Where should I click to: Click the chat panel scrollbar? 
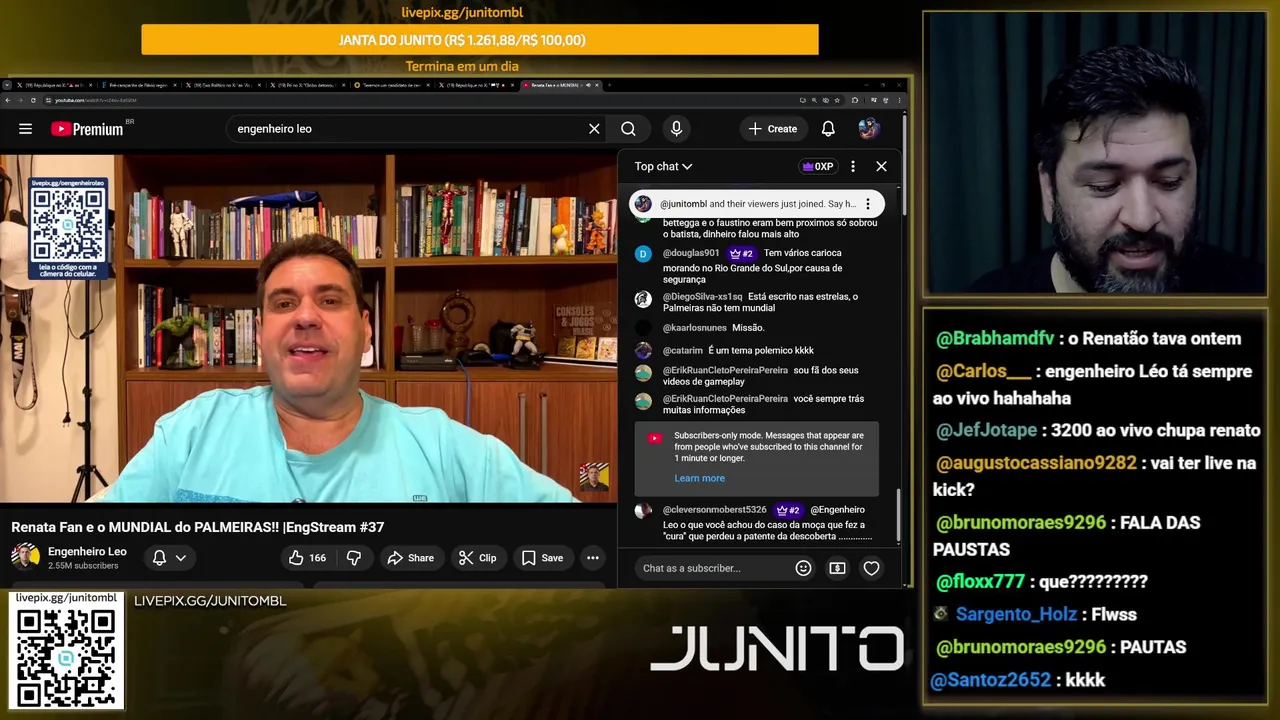[x=898, y=515]
